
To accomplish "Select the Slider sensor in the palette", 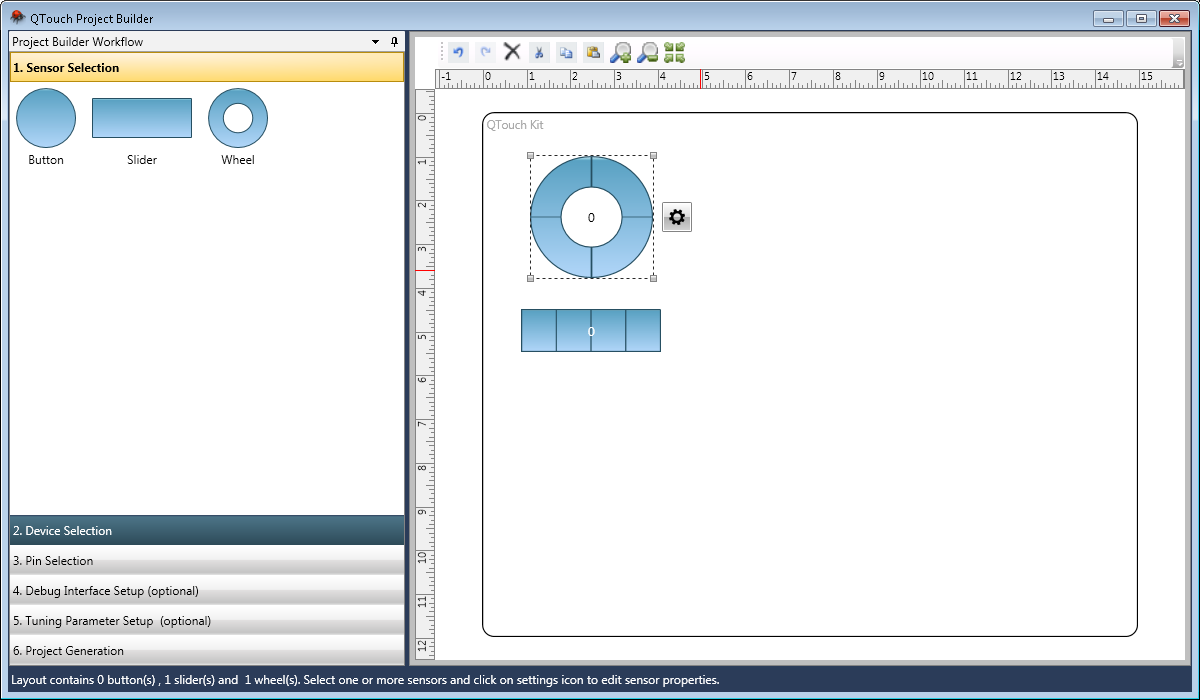I will 142,118.
